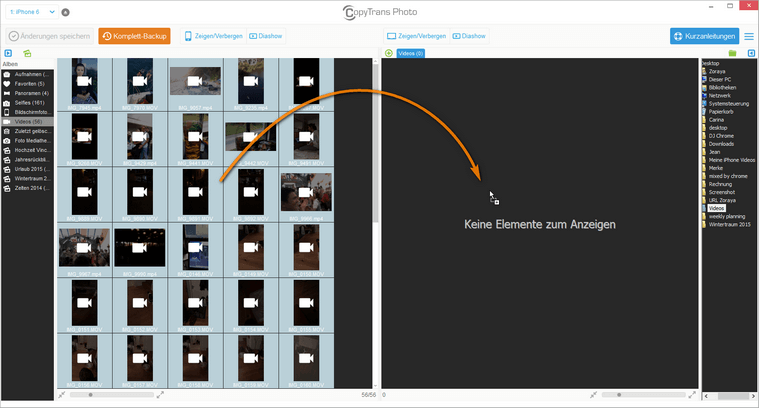Select the Downloads folder
The width and height of the screenshot is (759, 408).
(x=721, y=144)
